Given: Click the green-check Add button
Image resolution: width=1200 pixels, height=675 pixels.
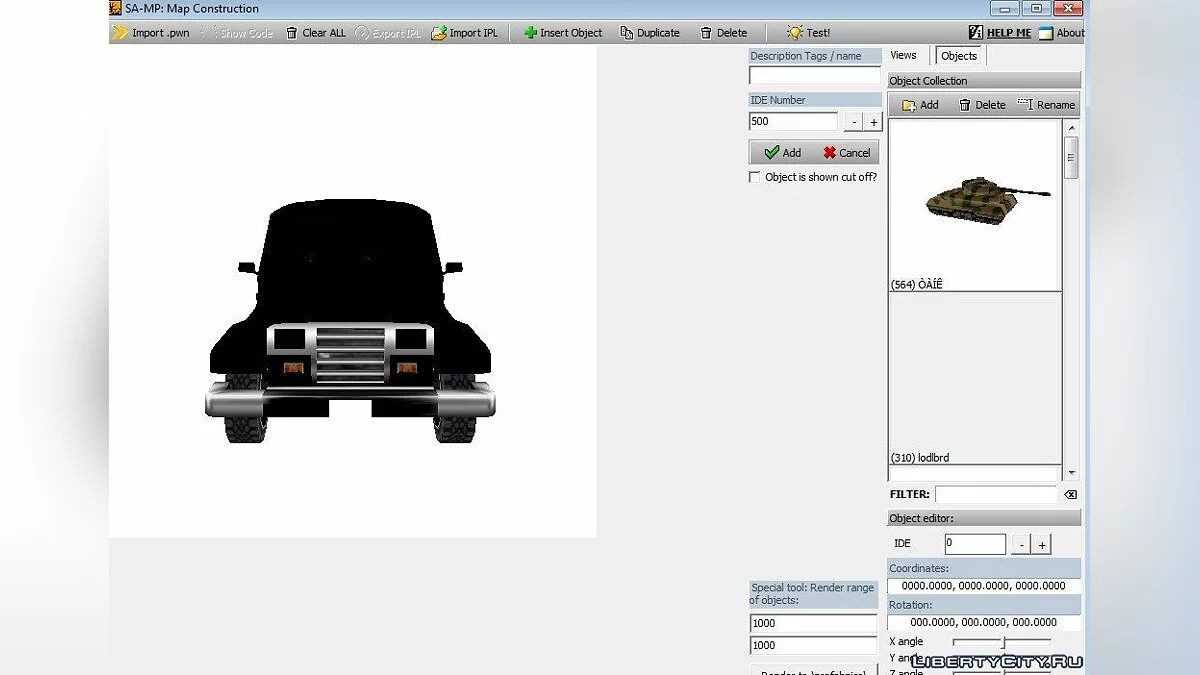Looking at the screenshot, I should [782, 153].
